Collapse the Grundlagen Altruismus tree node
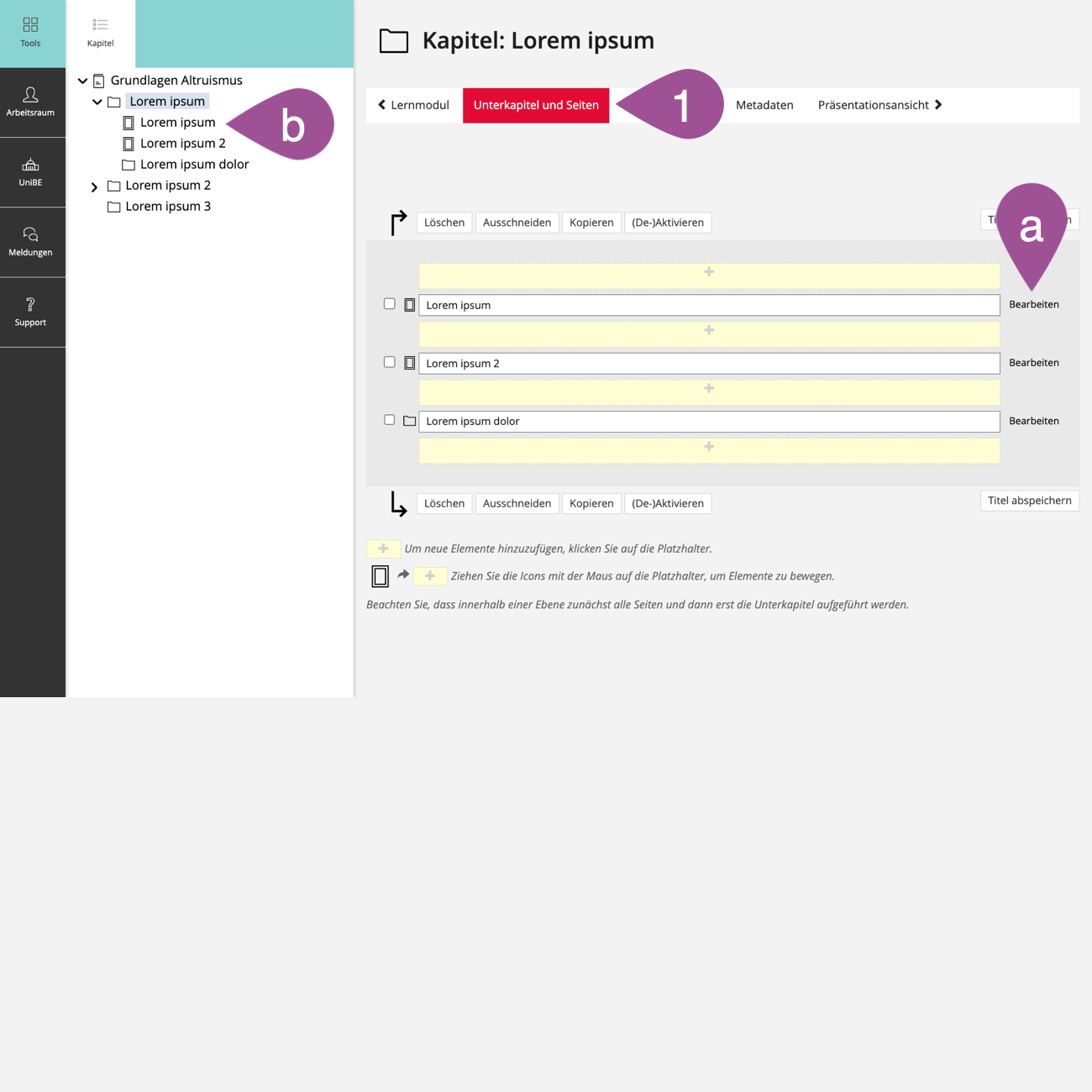The width and height of the screenshot is (1092, 1092). [x=82, y=81]
